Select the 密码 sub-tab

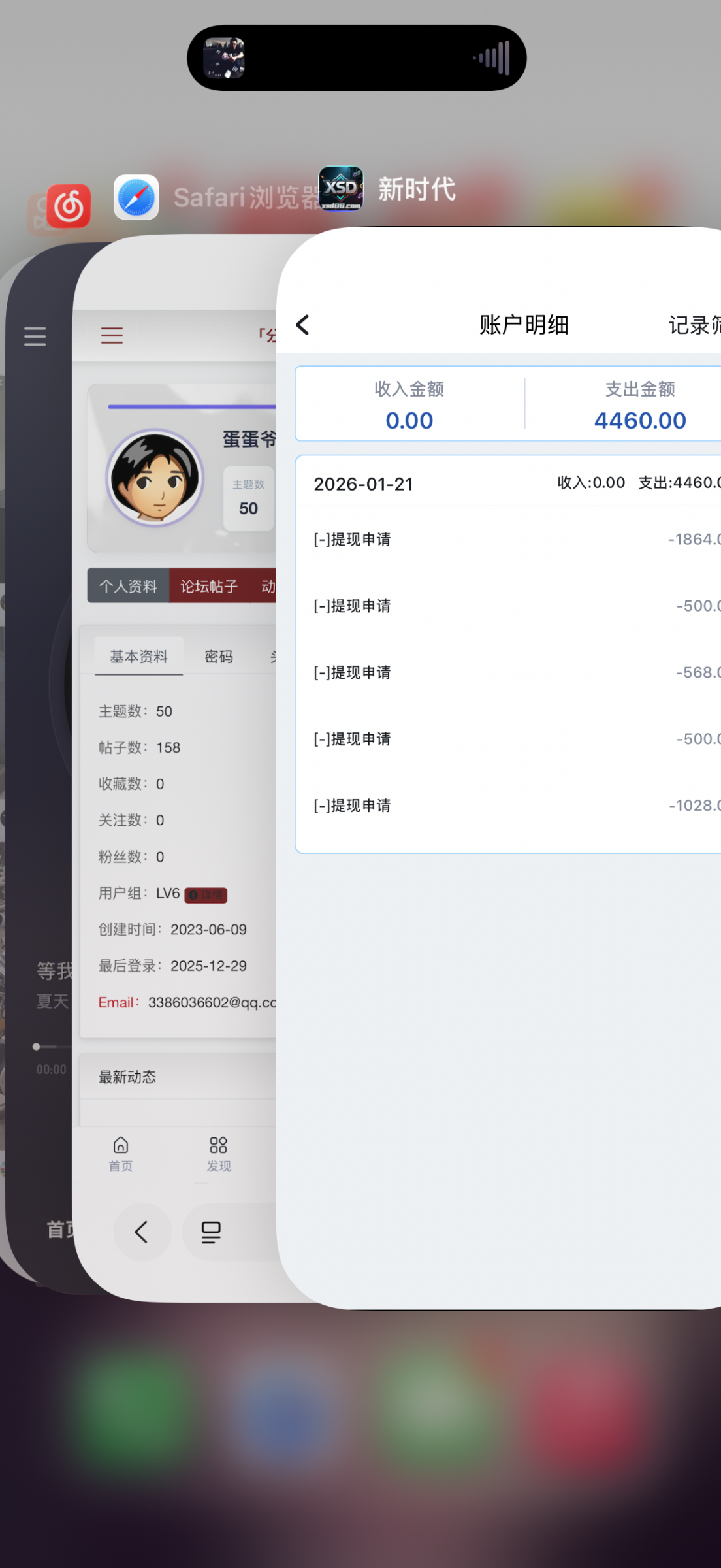coord(218,657)
